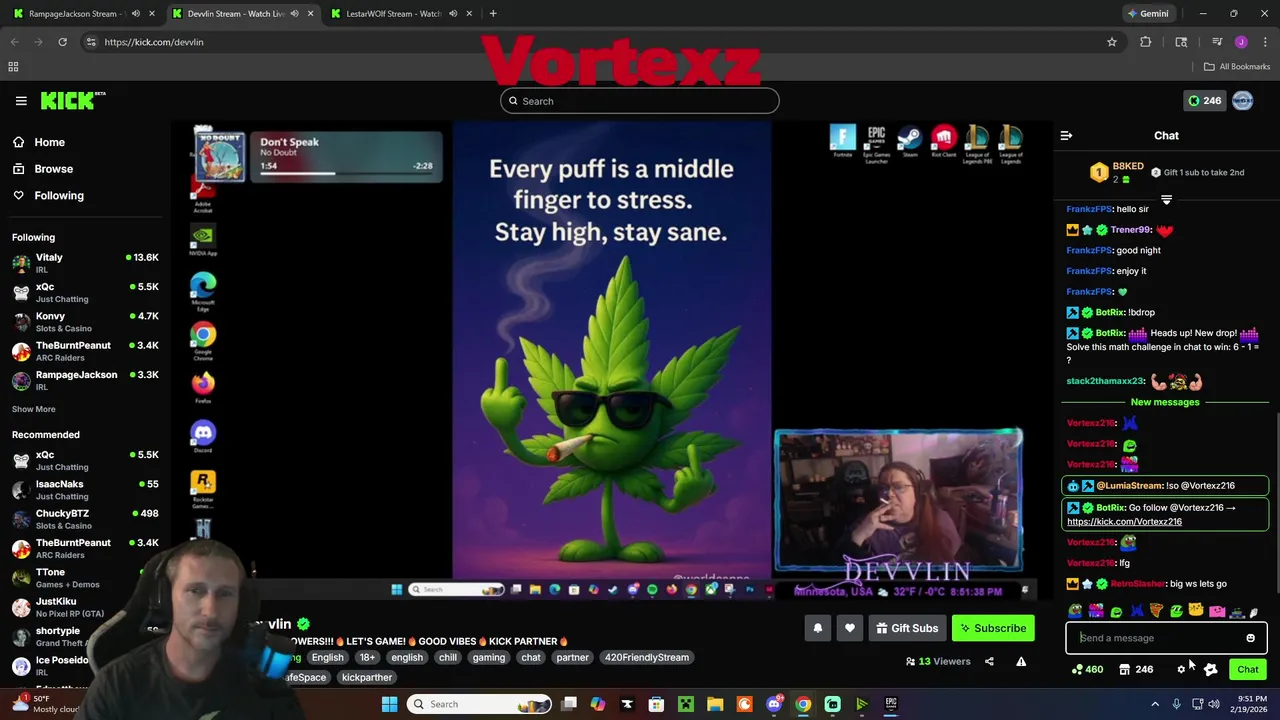This screenshot has width=1280, height=720.
Task: Open File Explorer from the taskbar
Action: point(715,704)
